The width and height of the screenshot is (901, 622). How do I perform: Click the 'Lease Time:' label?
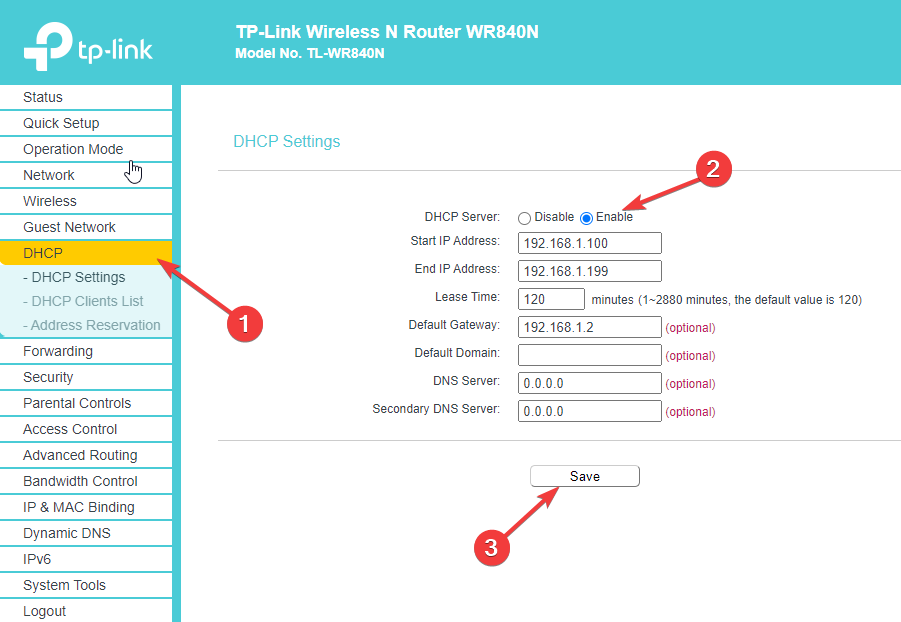click(467, 297)
